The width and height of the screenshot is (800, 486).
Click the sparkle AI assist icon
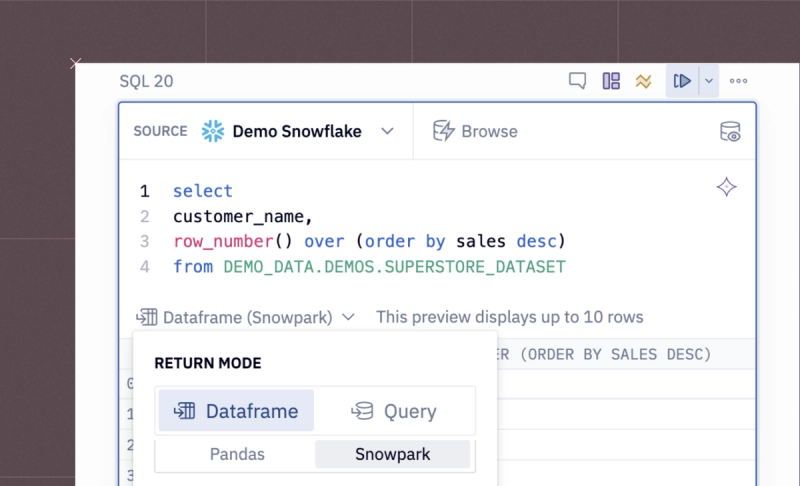point(726,187)
